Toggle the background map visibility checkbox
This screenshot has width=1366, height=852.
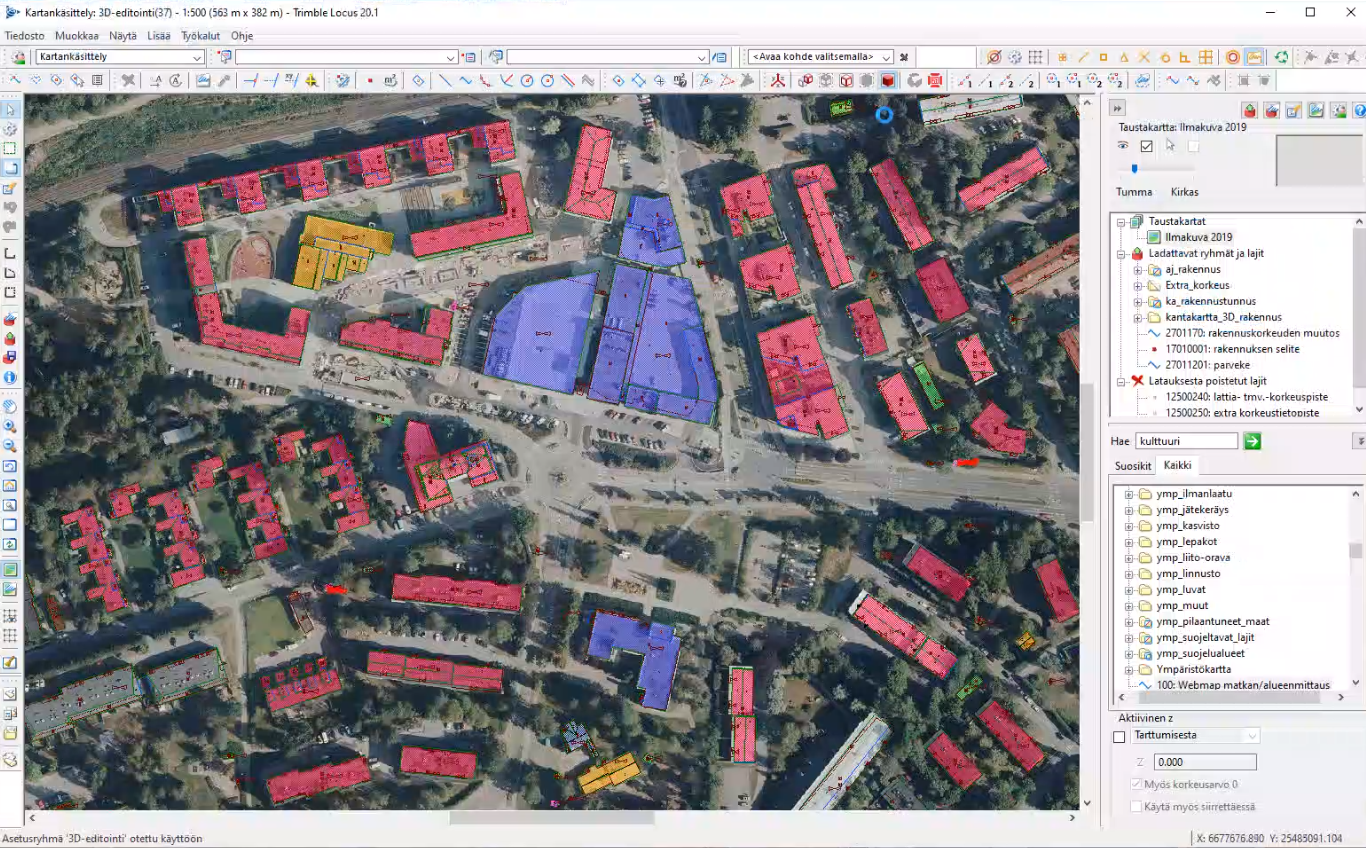(1146, 146)
